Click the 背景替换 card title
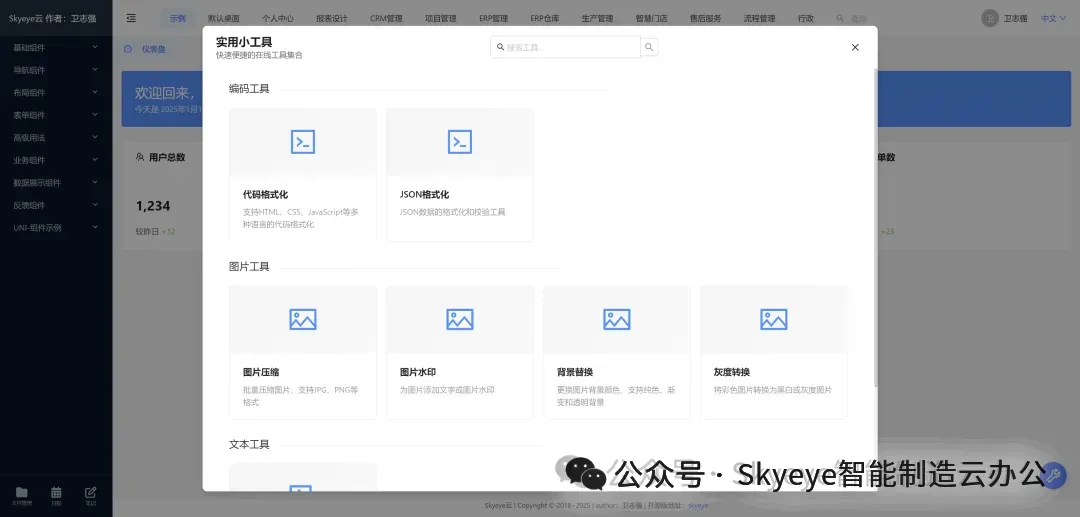 [x=575, y=372]
